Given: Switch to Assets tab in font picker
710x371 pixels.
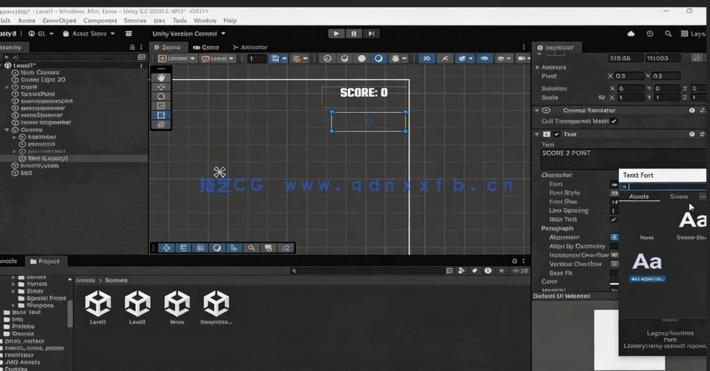Looking at the screenshot, I should [x=639, y=197].
